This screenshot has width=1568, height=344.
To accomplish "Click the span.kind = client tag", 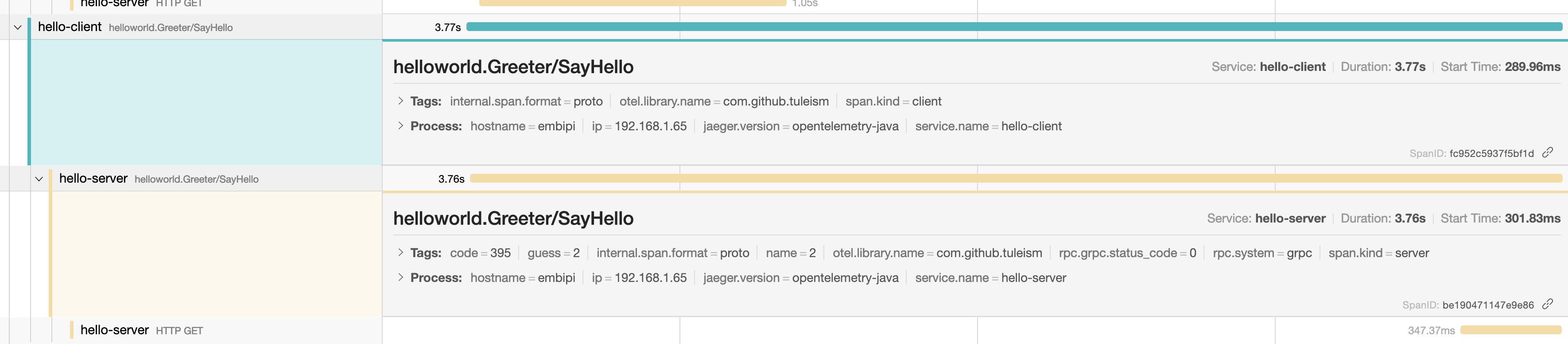I will tap(893, 101).
